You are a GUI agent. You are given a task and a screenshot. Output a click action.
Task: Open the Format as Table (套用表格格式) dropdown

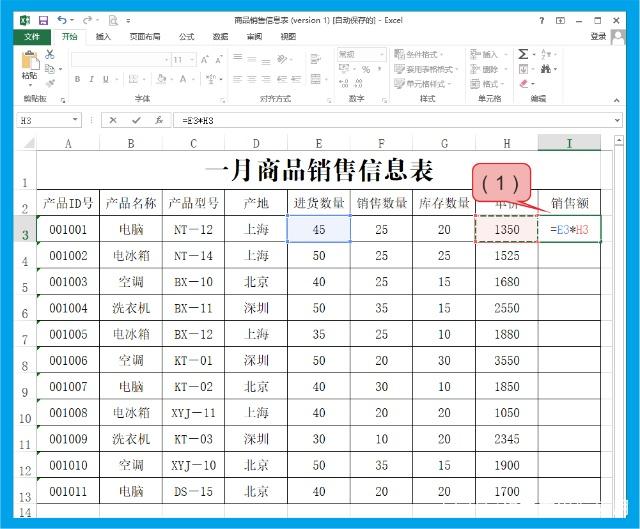tap(427, 69)
